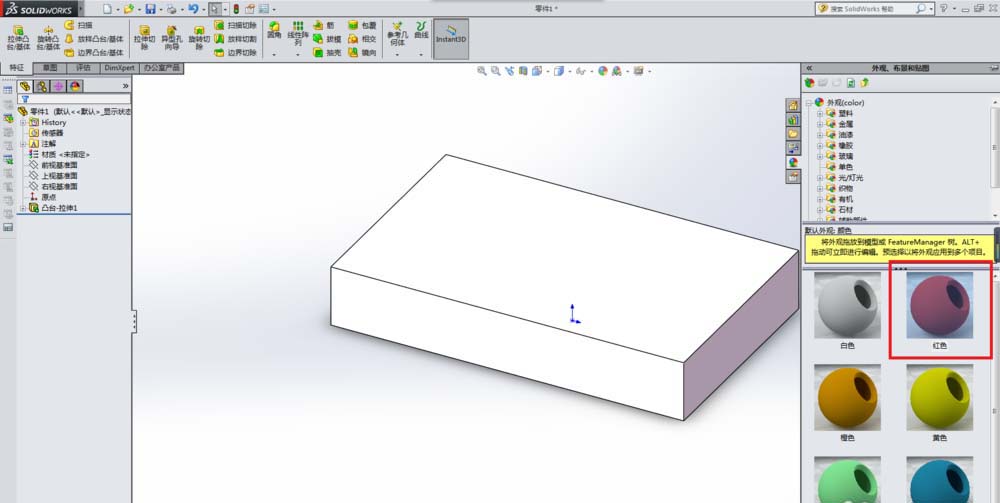Expand left panel with double chevron
The width and height of the screenshot is (1000, 503).
tap(126, 85)
